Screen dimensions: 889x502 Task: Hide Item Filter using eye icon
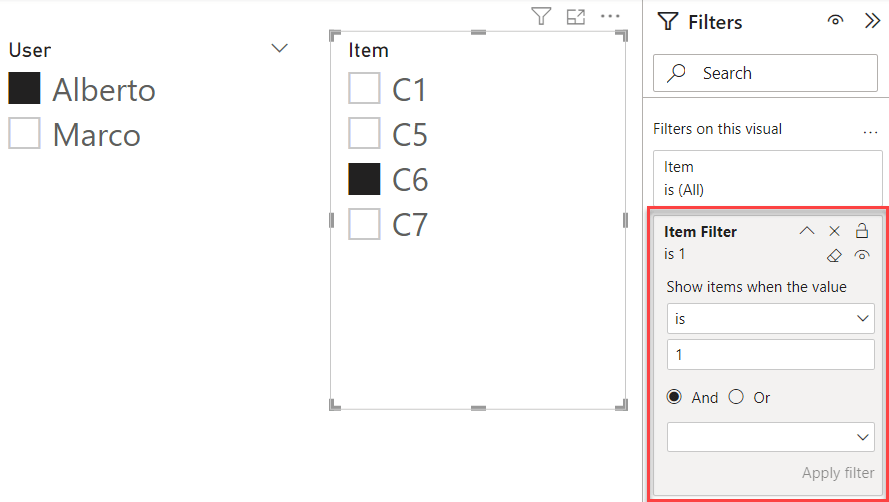862,255
